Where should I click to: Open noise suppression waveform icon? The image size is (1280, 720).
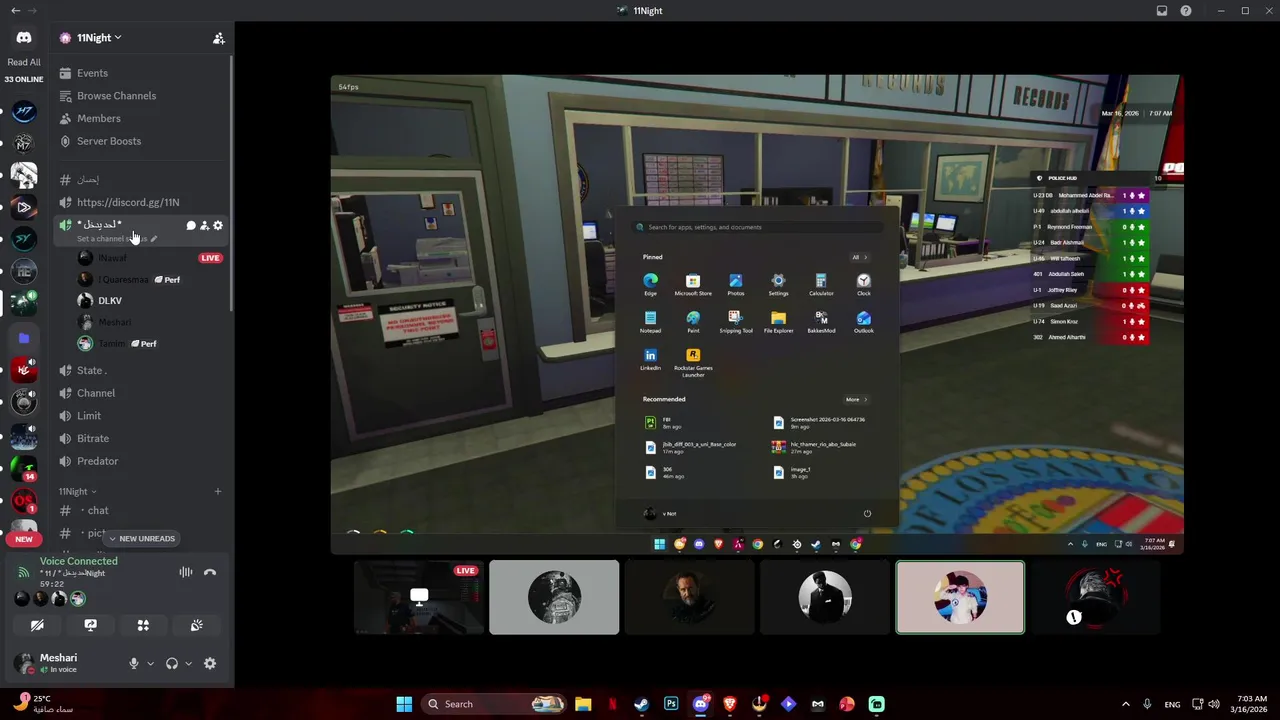185,572
